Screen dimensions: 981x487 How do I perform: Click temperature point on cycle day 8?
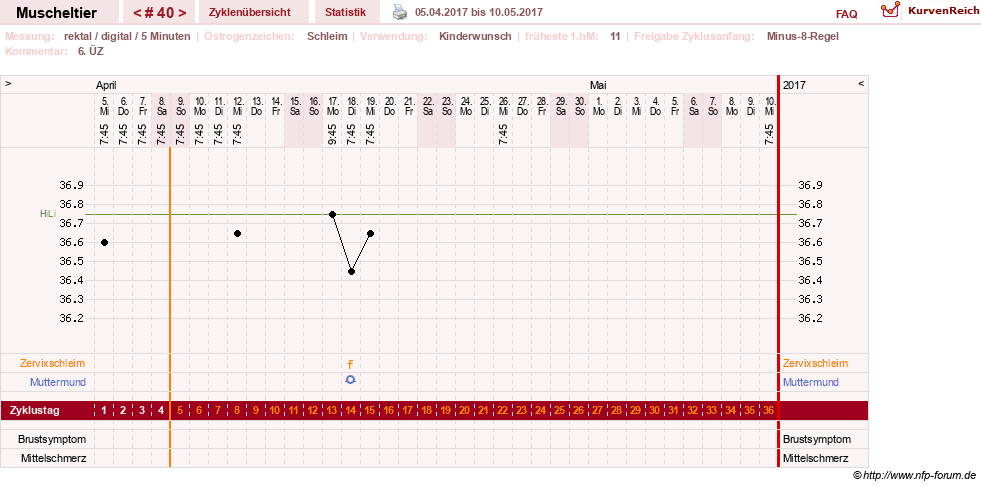click(x=237, y=233)
